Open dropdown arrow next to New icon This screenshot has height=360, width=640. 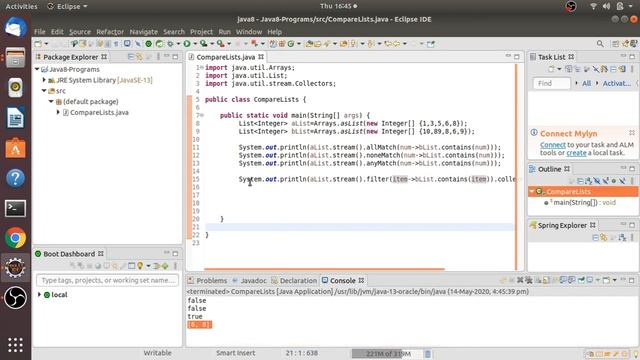click(x=46, y=44)
